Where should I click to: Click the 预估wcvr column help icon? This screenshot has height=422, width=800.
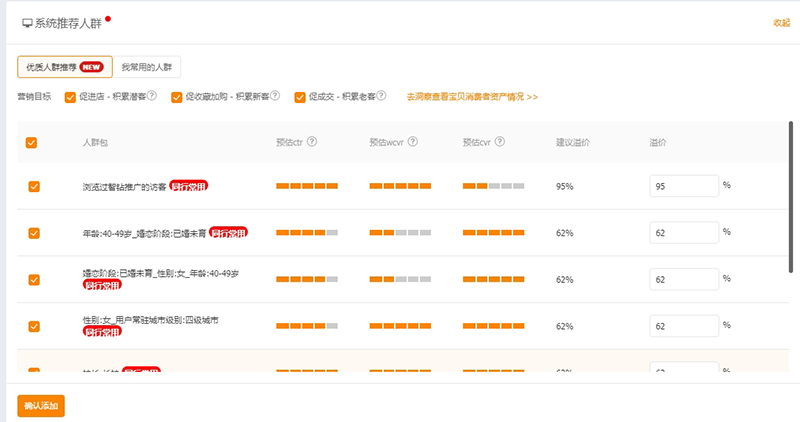(413, 142)
